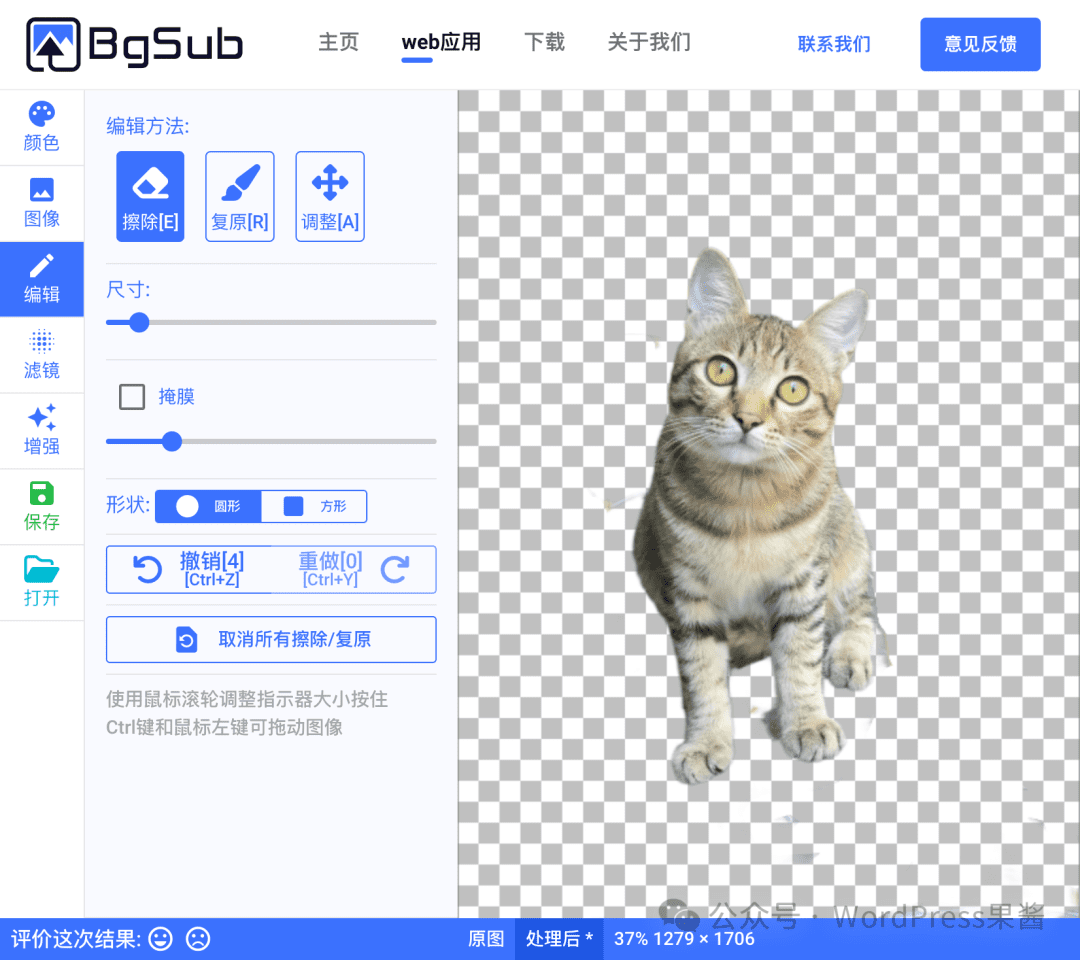Click 取消所有擦除/复原 reset button
This screenshot has width=1080, height=960.
coord(271,640)
